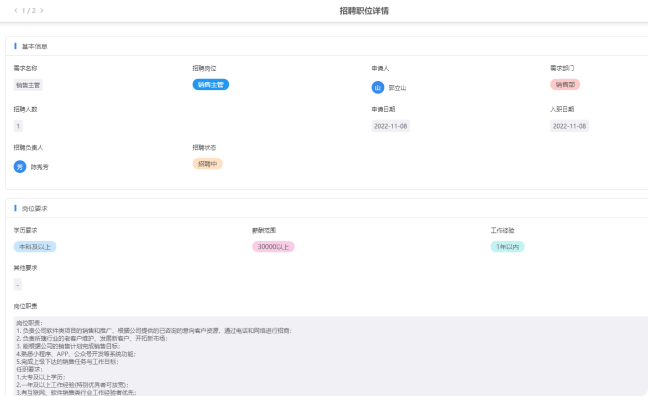Select the 岗位要求 section heading
Viewport: 648px width, 396px height.
35,208
